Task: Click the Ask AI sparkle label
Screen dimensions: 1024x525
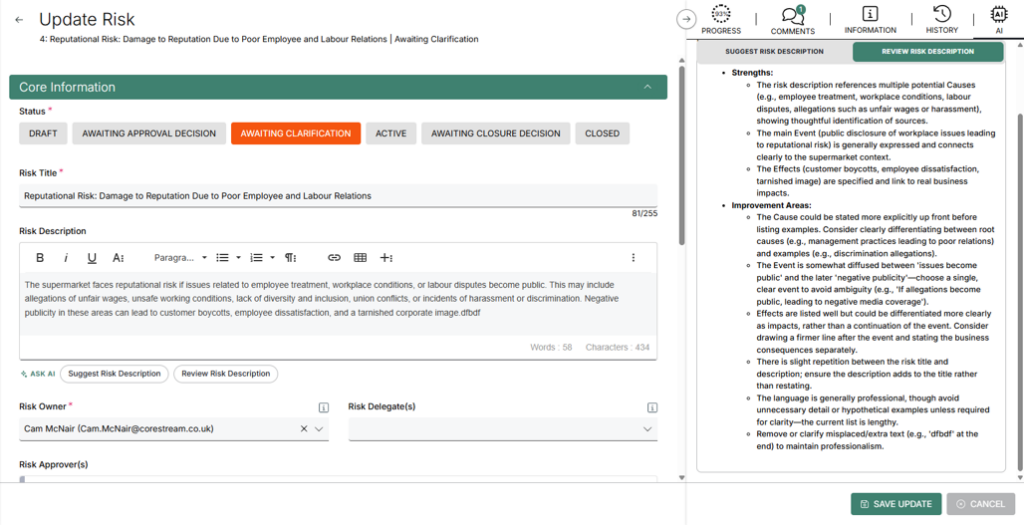Action: 38,374
